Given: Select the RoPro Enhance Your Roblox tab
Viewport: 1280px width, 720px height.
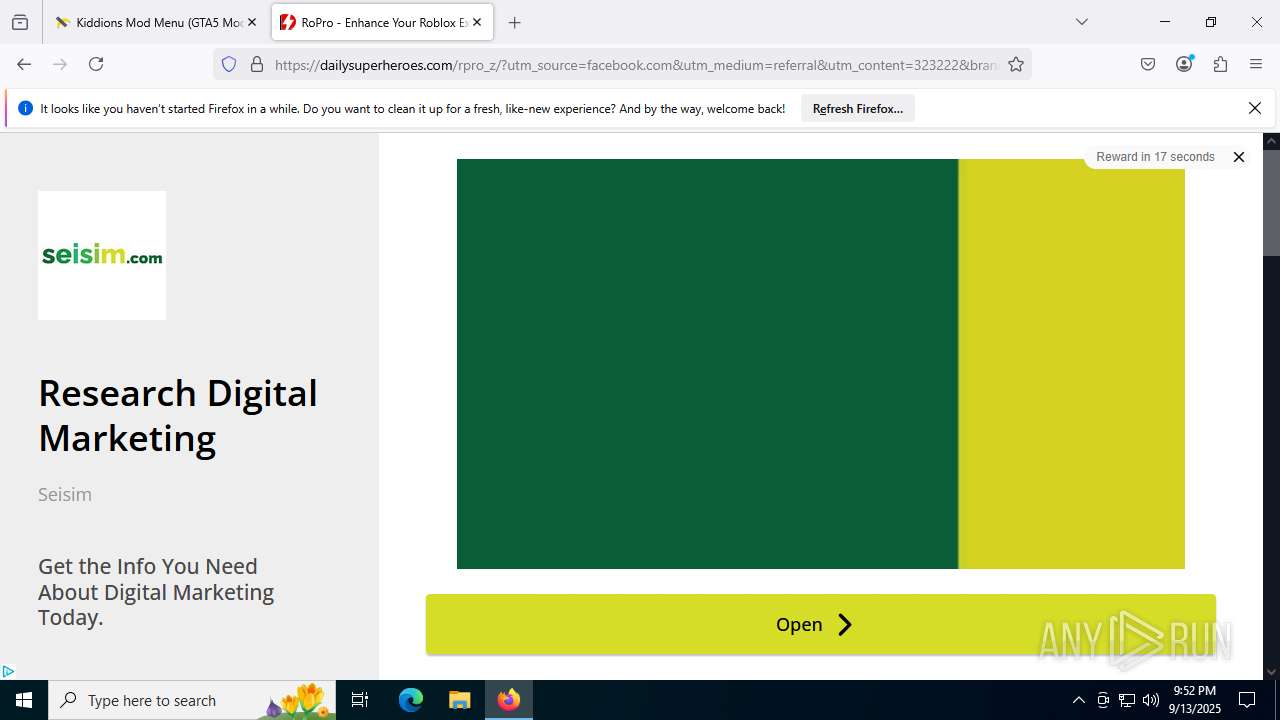Looking at the screenshot, I should click(381, 22).
